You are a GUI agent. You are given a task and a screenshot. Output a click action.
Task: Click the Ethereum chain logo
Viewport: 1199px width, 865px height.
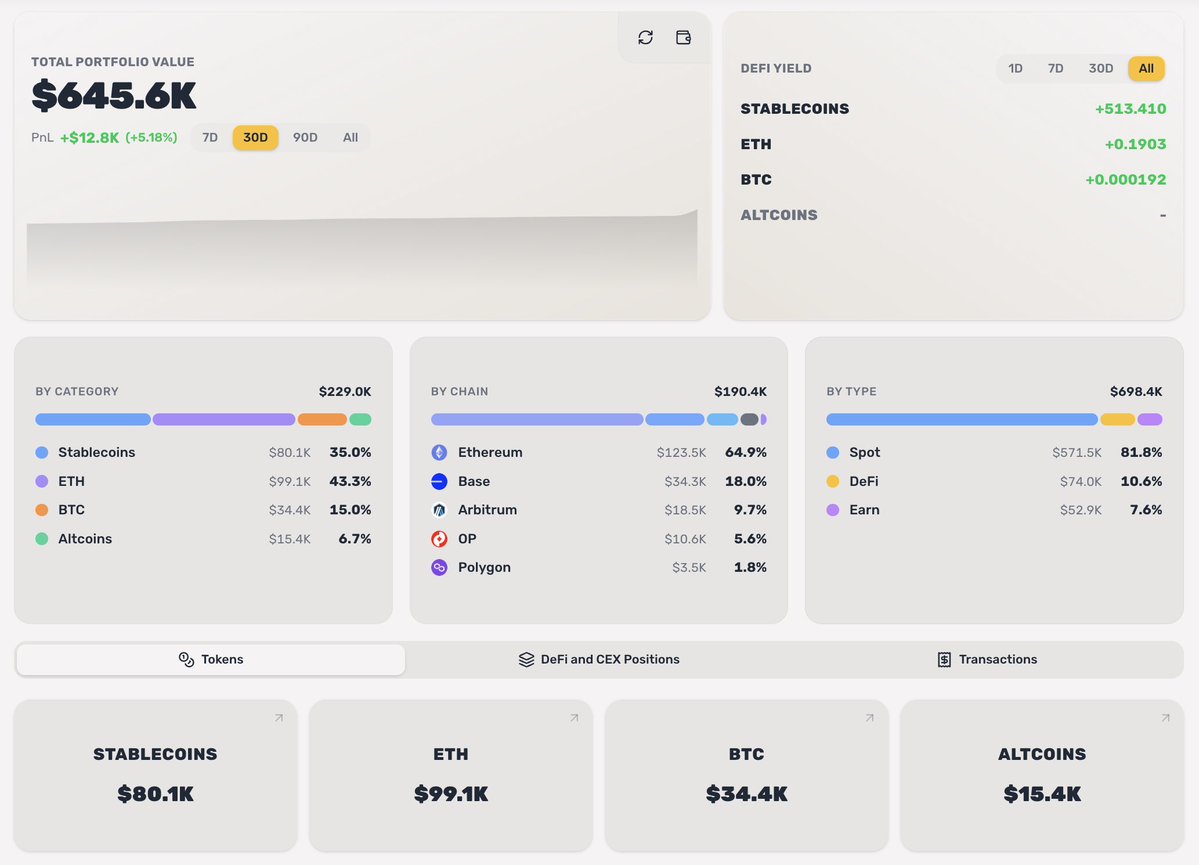439,452
